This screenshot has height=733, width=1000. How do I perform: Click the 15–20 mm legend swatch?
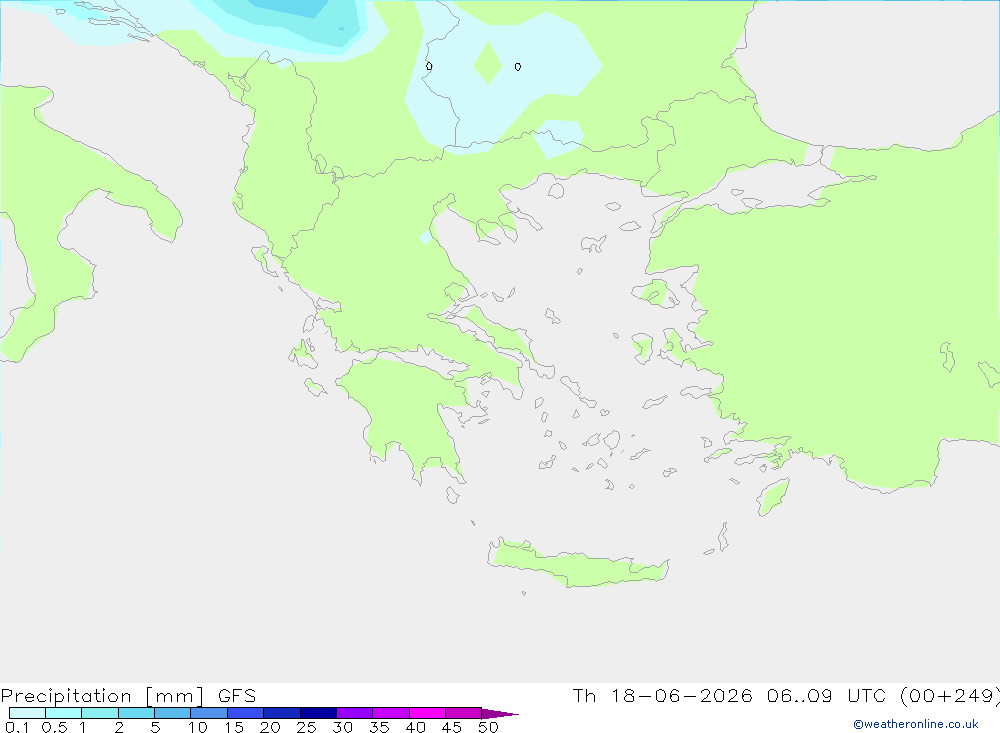point(245,713)
